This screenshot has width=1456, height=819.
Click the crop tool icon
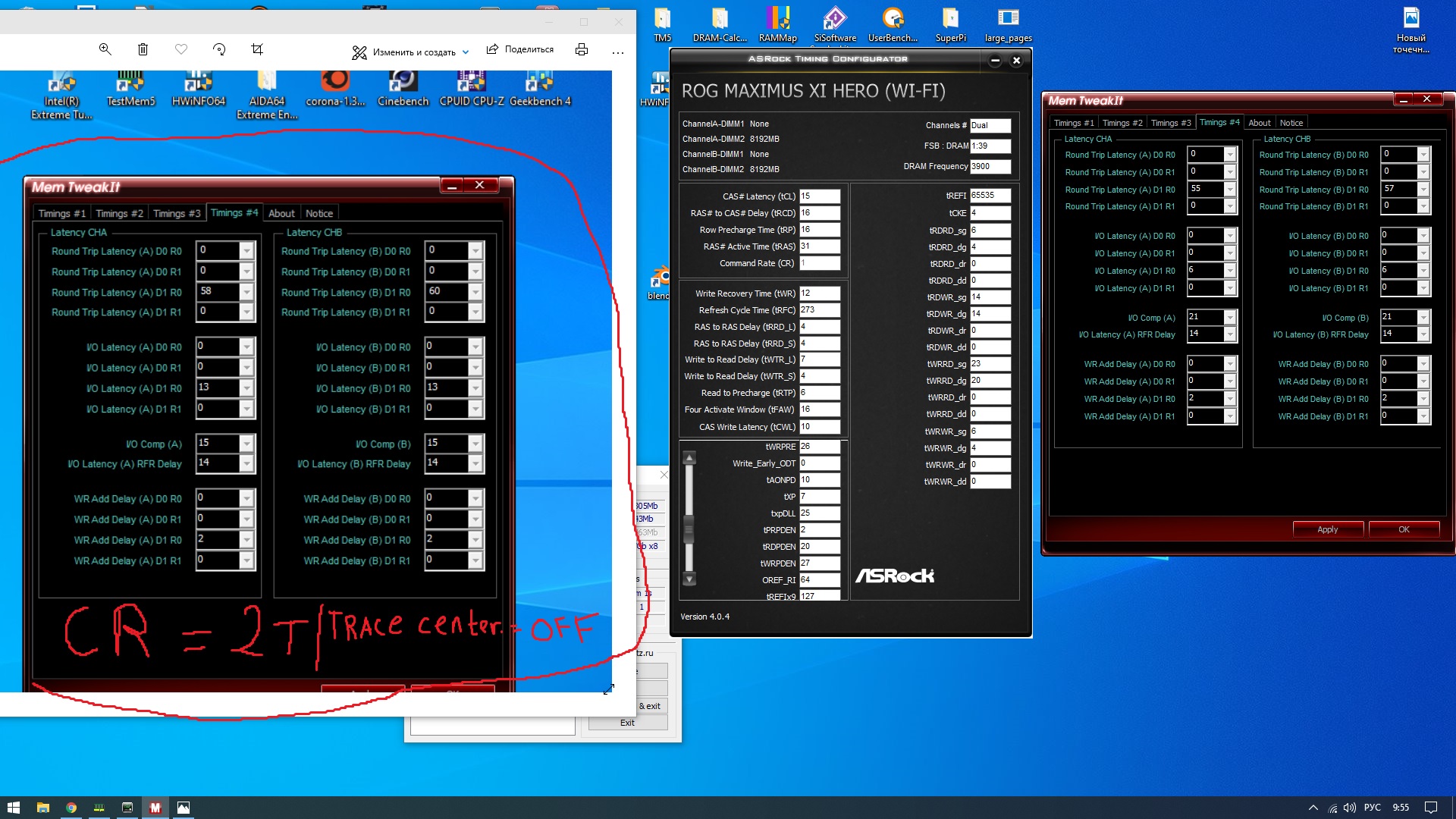[x=257, y=49]
